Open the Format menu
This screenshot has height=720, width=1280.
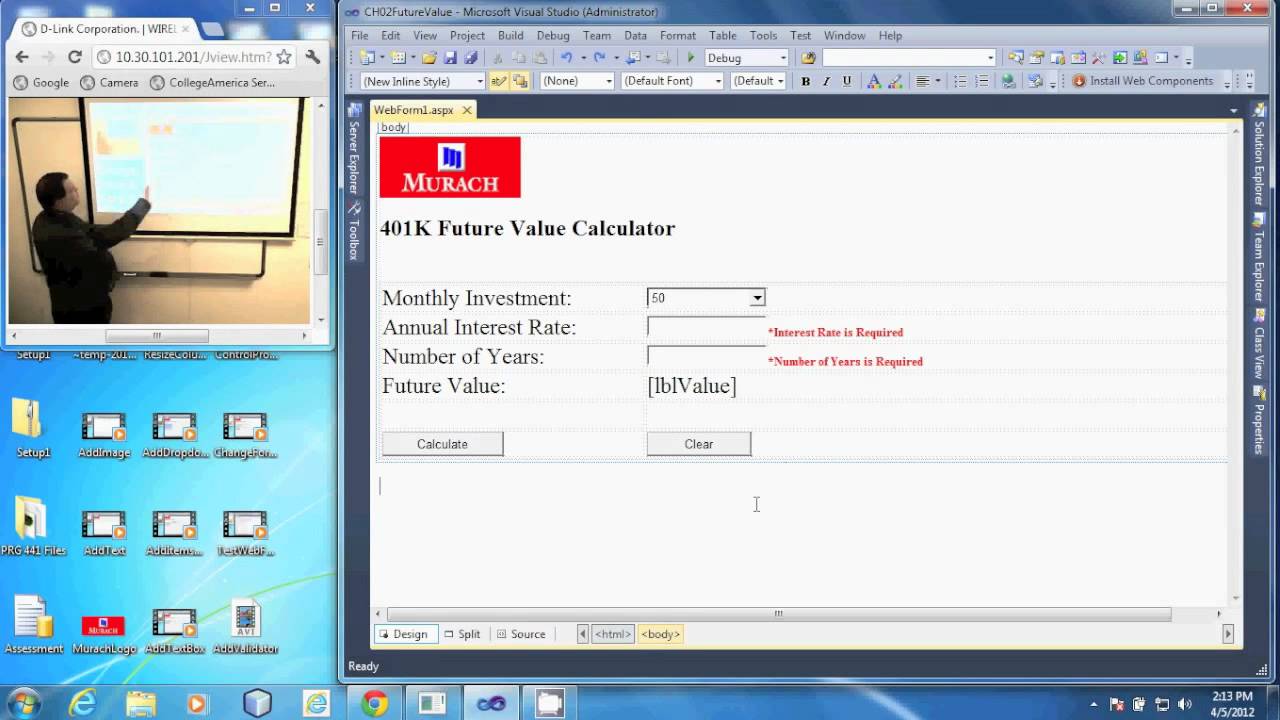tap(677, 35)
